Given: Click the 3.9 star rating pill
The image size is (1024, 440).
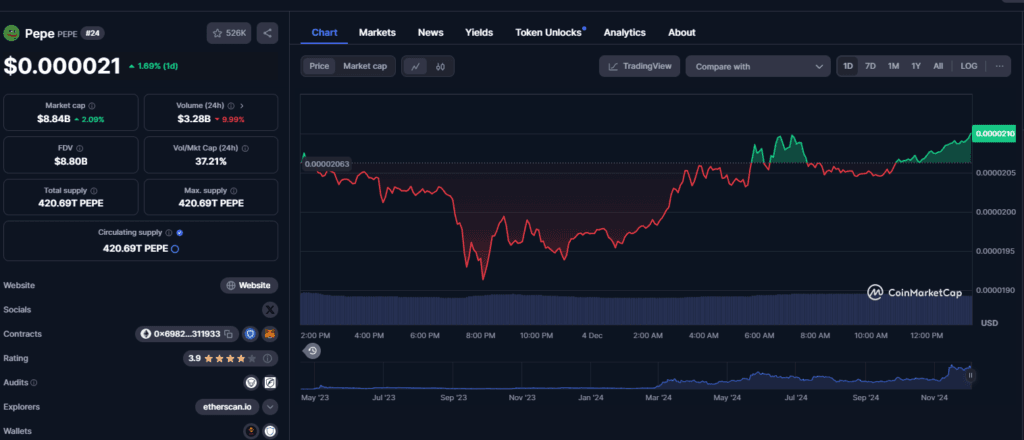Looking at the screenshot, I should point(231,358).
